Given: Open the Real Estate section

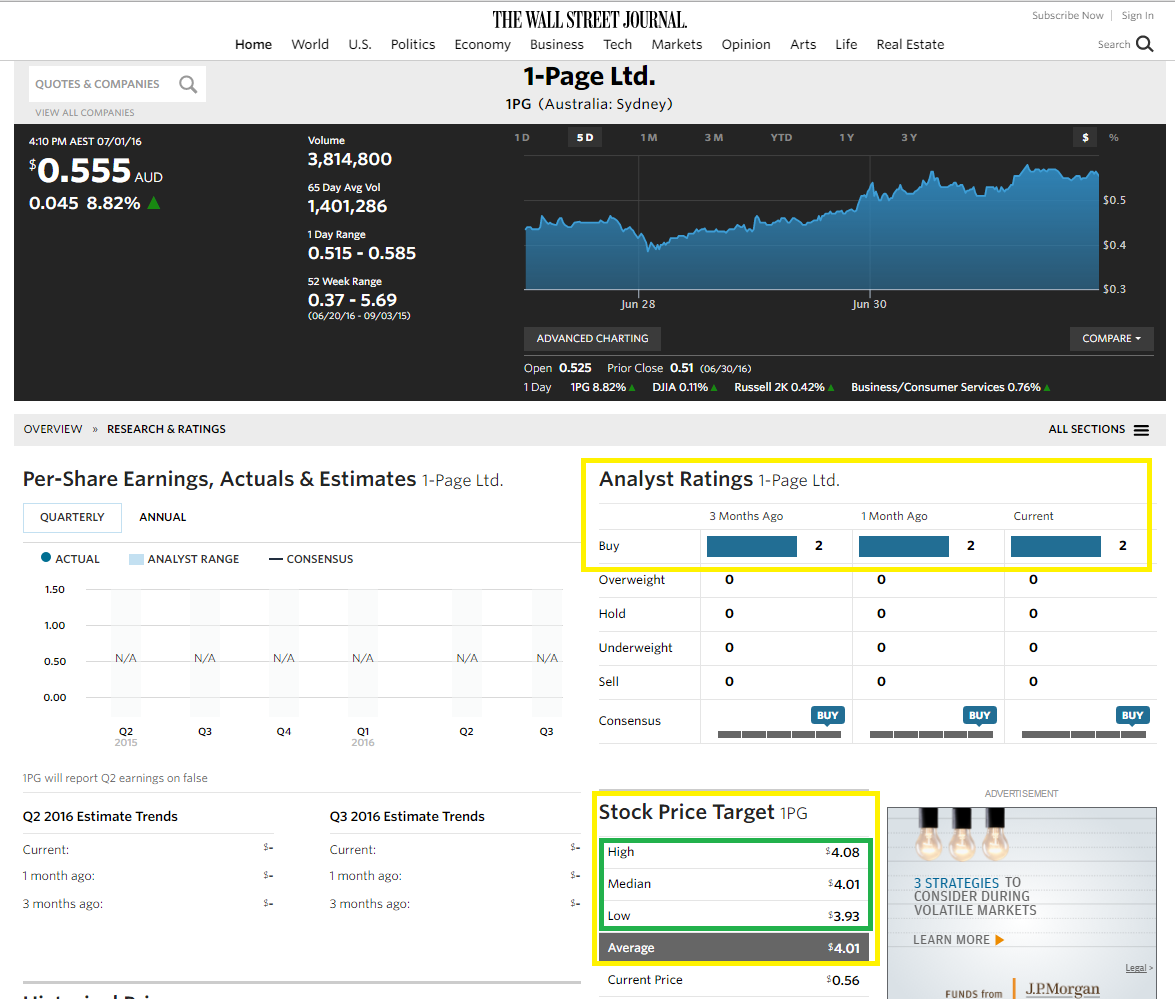Looking at the screenshot, I should pyautogui.click(x=910, y=44).
